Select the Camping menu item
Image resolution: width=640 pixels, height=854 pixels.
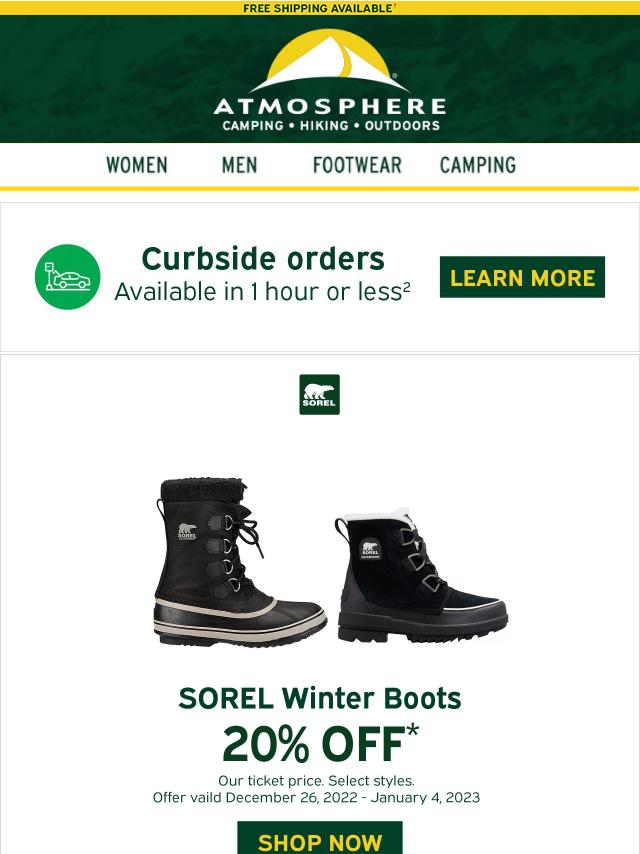pyautogui.click(x=478, y=165)
